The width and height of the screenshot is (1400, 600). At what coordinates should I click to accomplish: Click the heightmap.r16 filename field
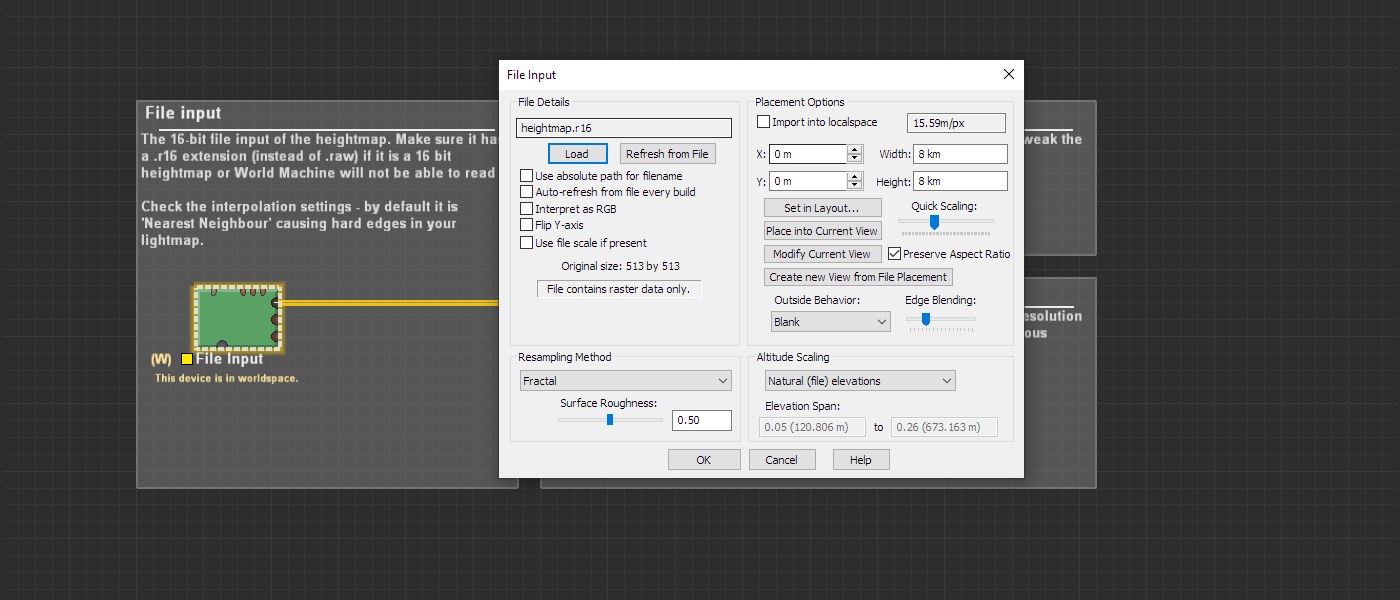pyautogui.click(x=625, y=128)
